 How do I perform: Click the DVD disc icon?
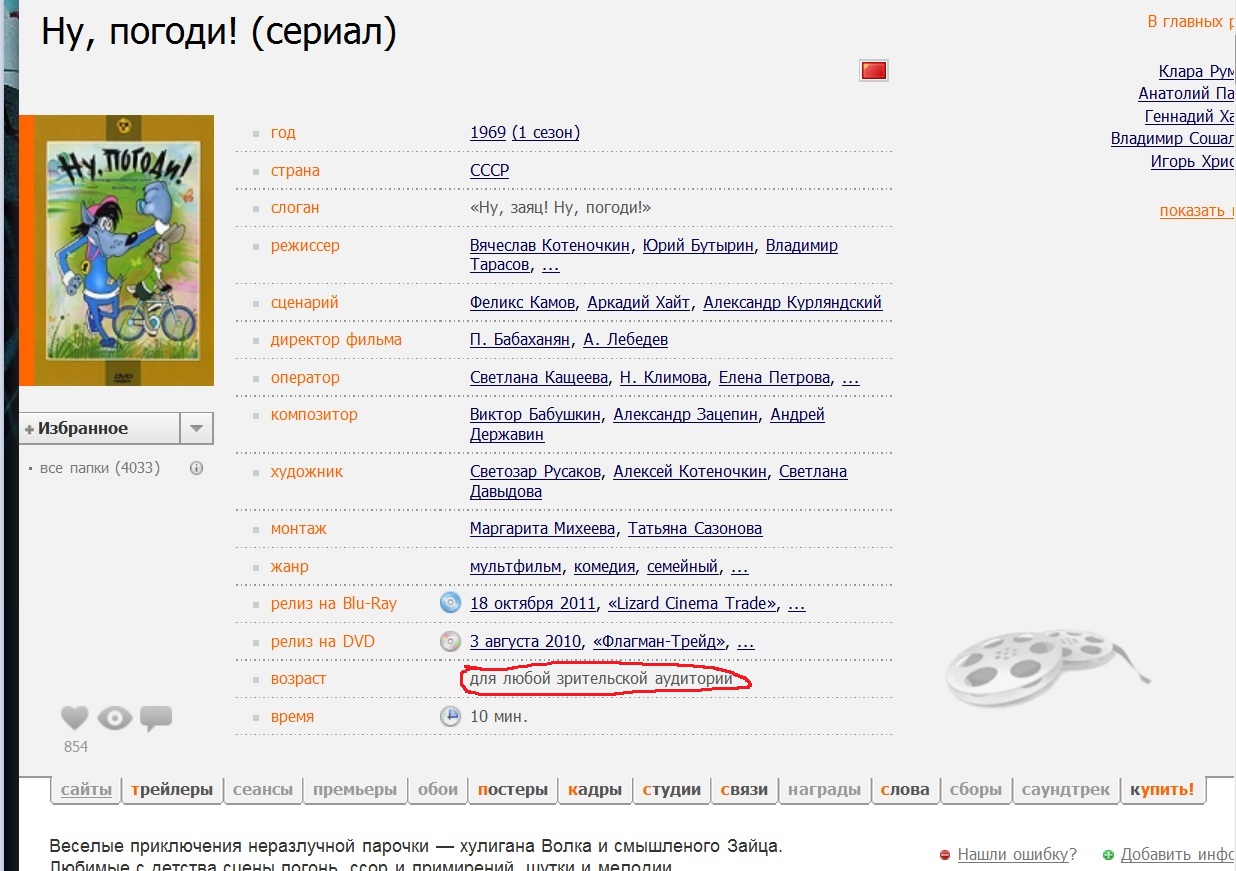click(x=451, y=641)
